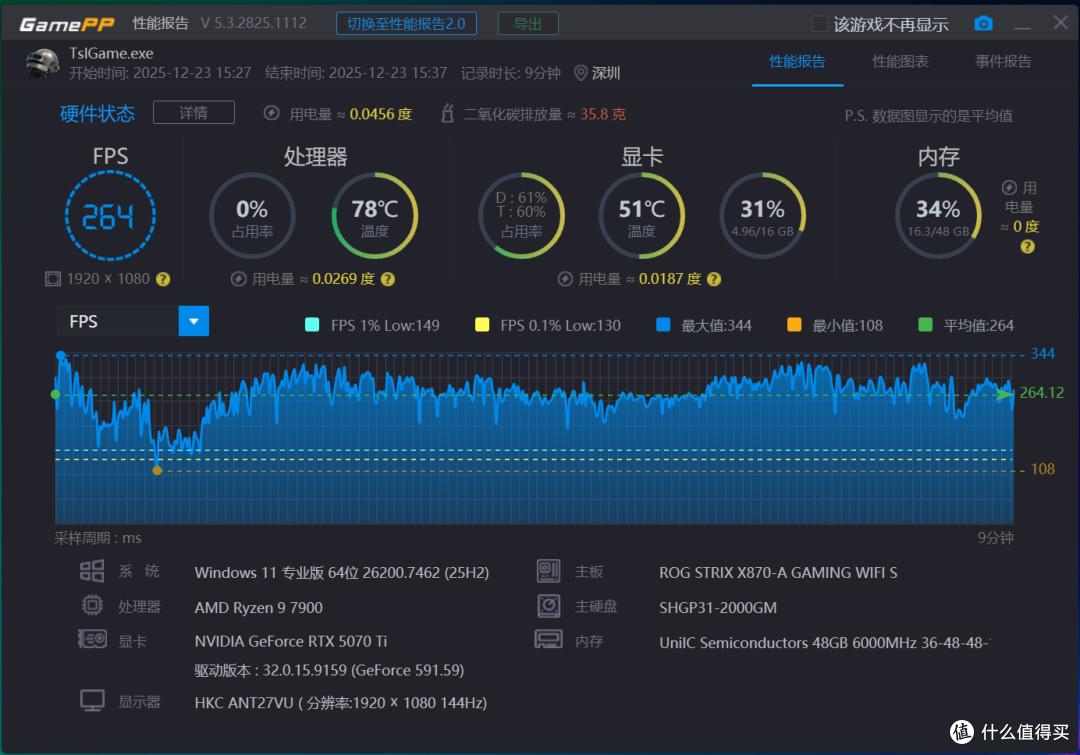
Task: Click the help icon beside 0.0187 度
Action: (x=714, y=279)
